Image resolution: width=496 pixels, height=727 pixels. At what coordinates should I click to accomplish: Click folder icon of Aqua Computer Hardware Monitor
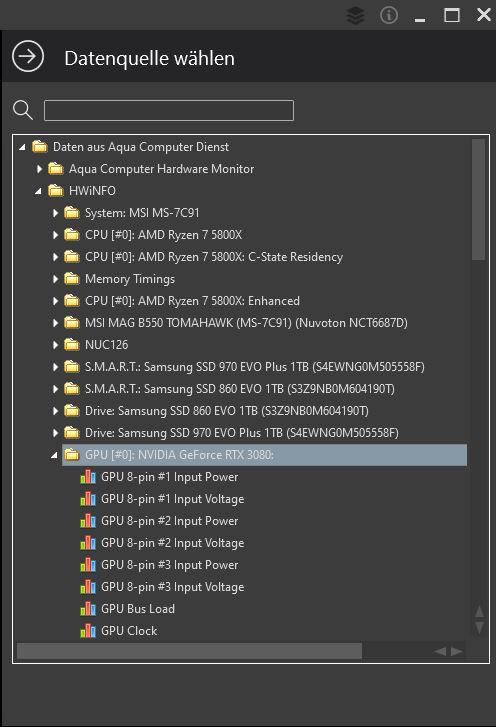tap(56, 168)
